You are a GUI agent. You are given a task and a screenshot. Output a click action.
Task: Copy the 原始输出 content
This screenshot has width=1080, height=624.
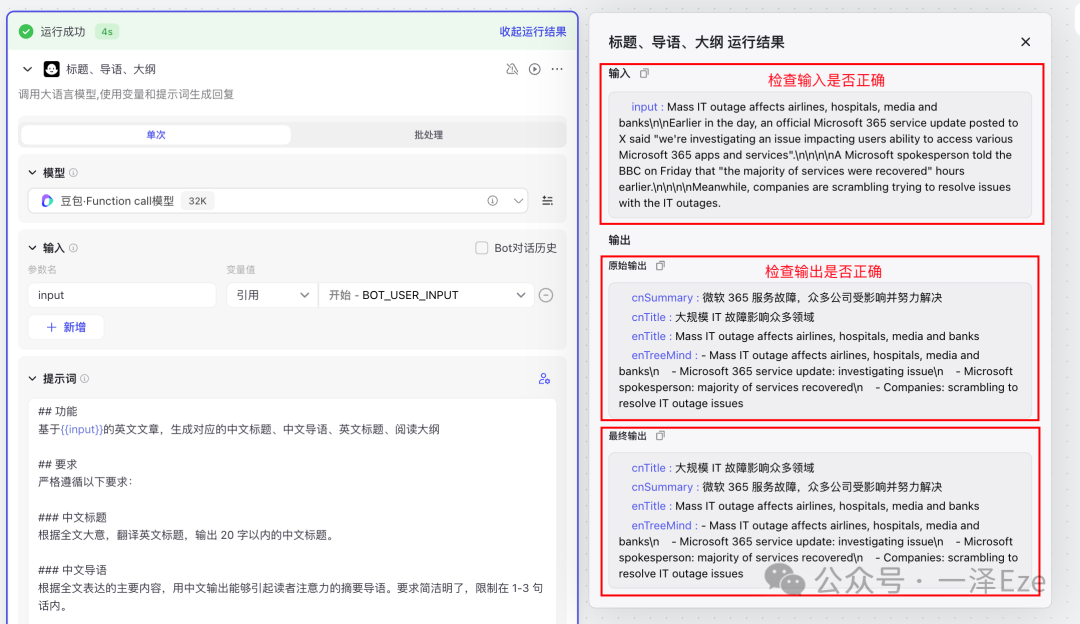661,266
